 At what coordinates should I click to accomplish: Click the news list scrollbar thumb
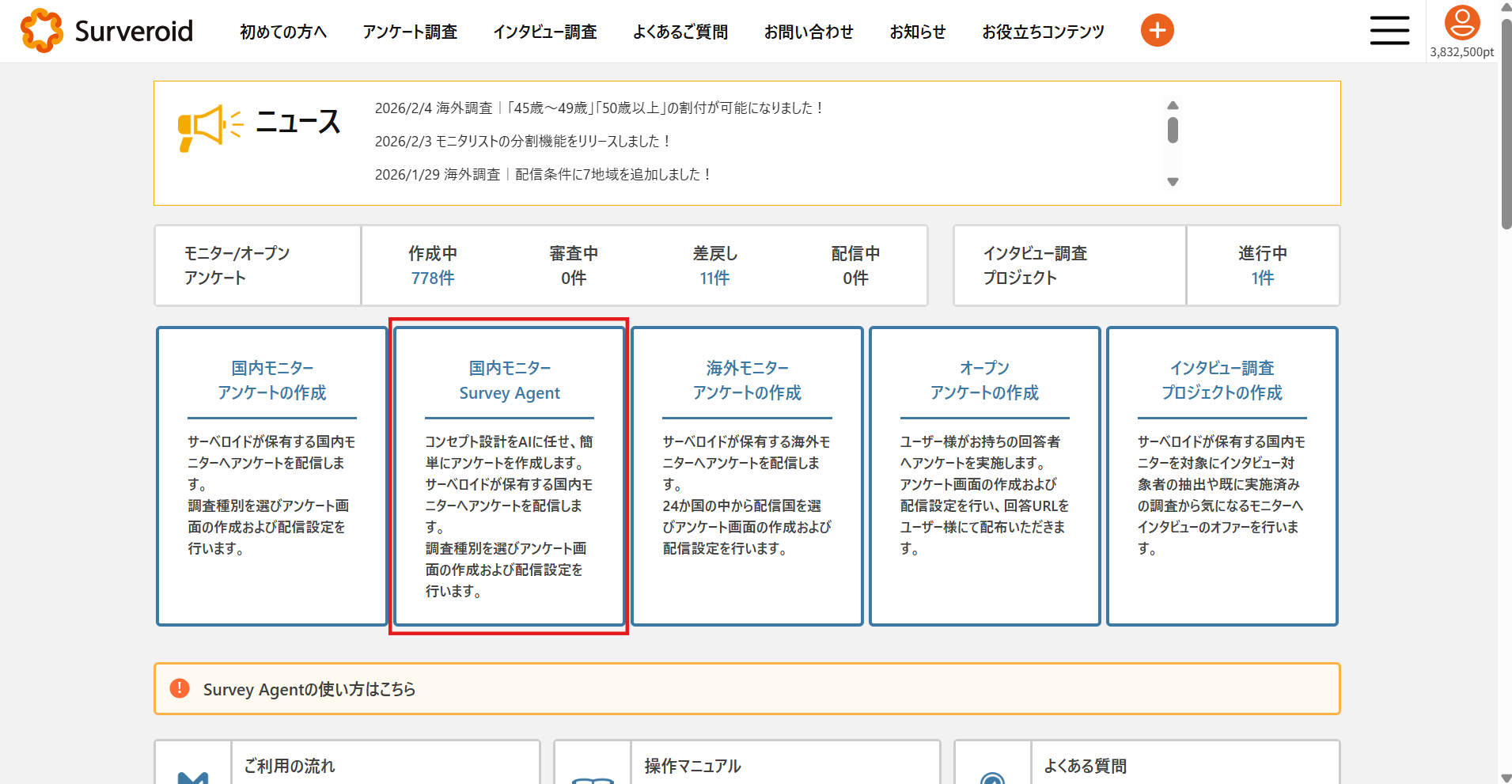[x=1173, y=131]
